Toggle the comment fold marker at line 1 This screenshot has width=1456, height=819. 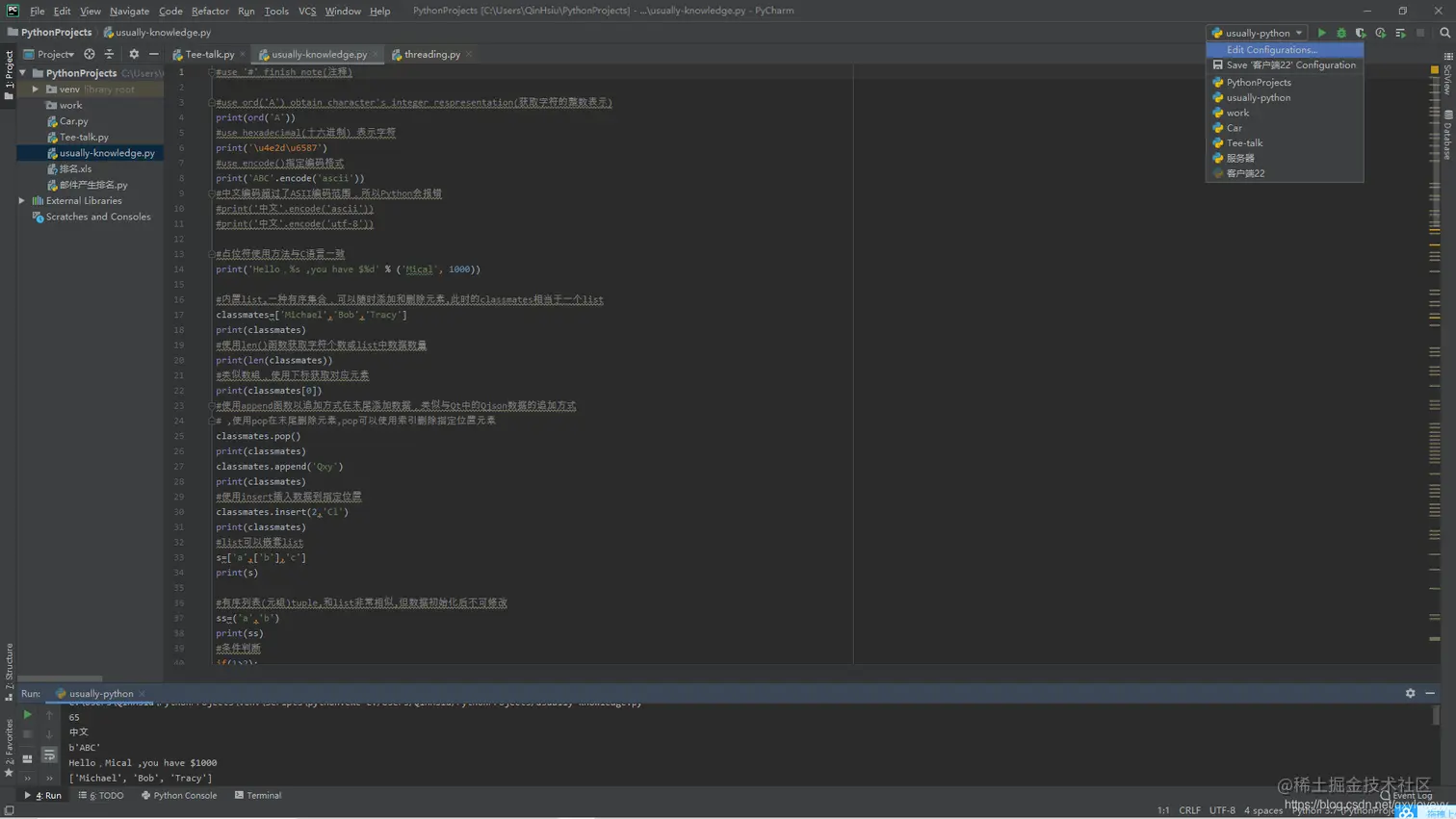coord(211,72)
